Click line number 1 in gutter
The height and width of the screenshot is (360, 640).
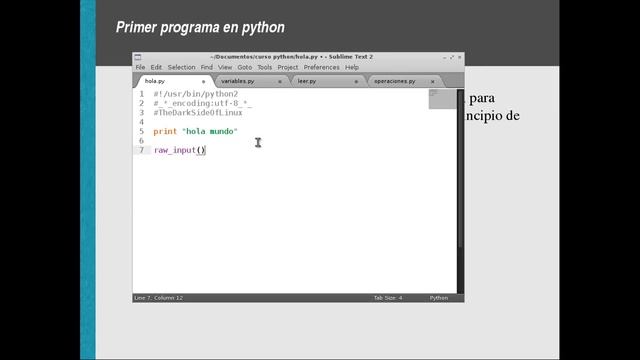tap(142, 94)
